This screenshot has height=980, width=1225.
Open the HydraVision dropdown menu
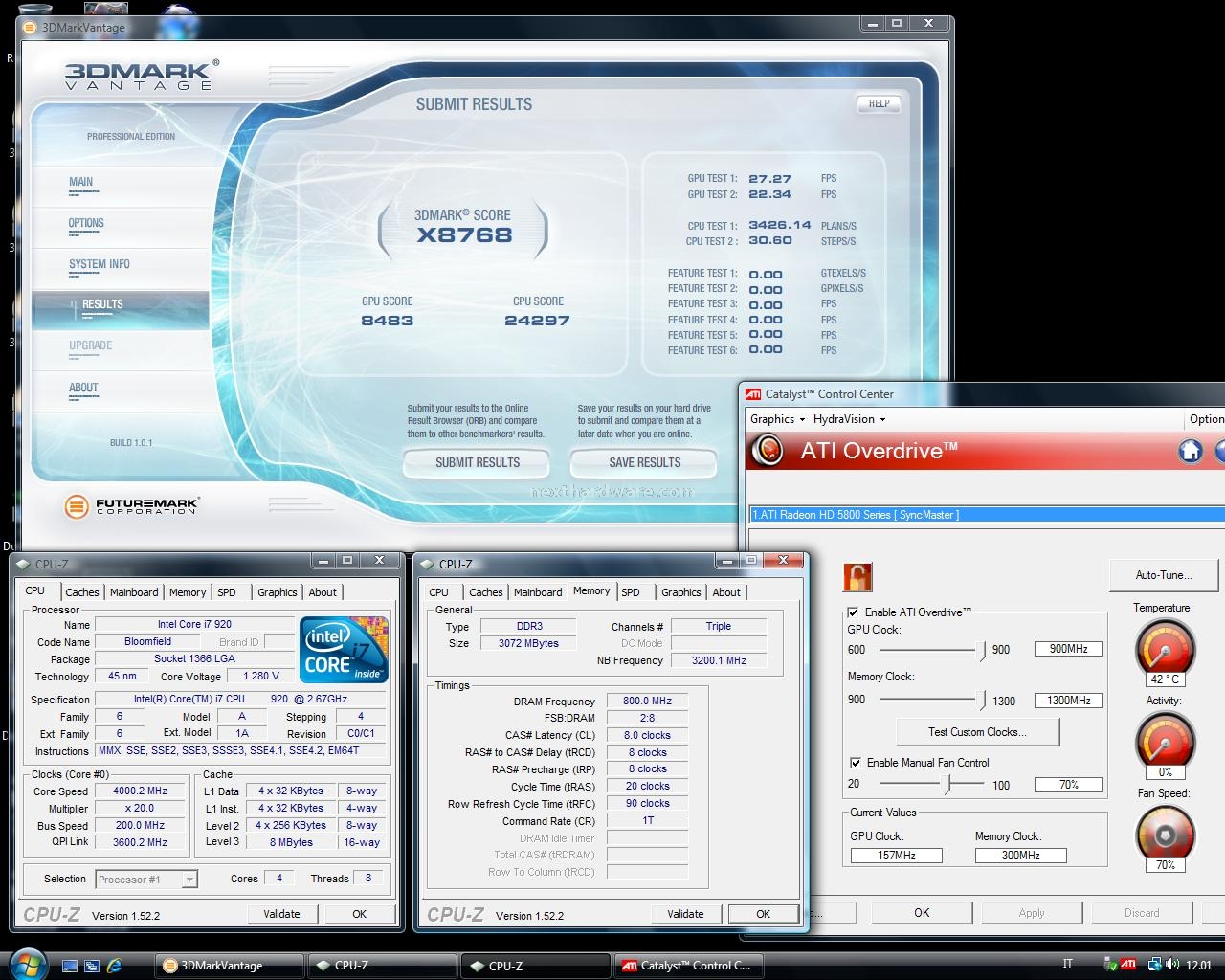[x=849, y=419]
